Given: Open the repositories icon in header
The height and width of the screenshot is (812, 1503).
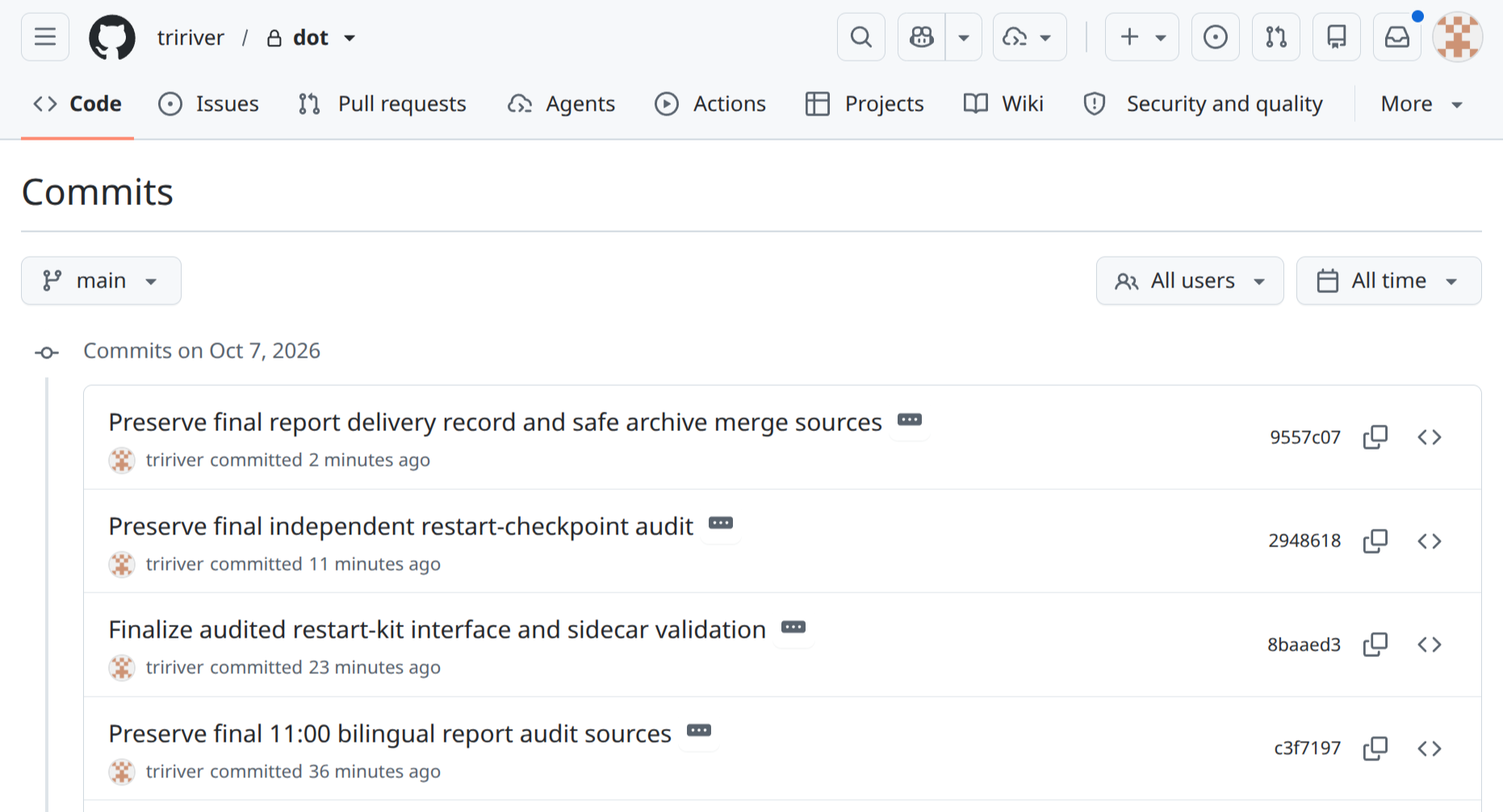Looking at the screenshot, I should [1337, 37].
